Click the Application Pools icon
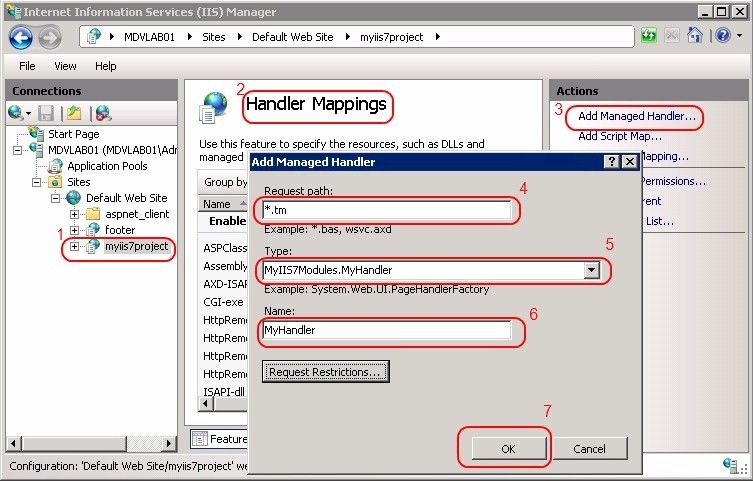 [x=56, y=166]
